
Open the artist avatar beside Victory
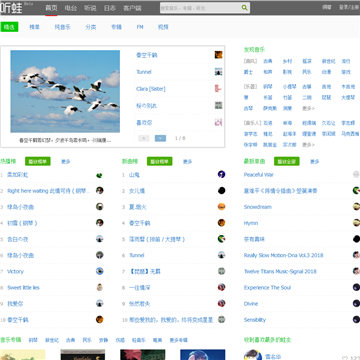click(99, 271)
